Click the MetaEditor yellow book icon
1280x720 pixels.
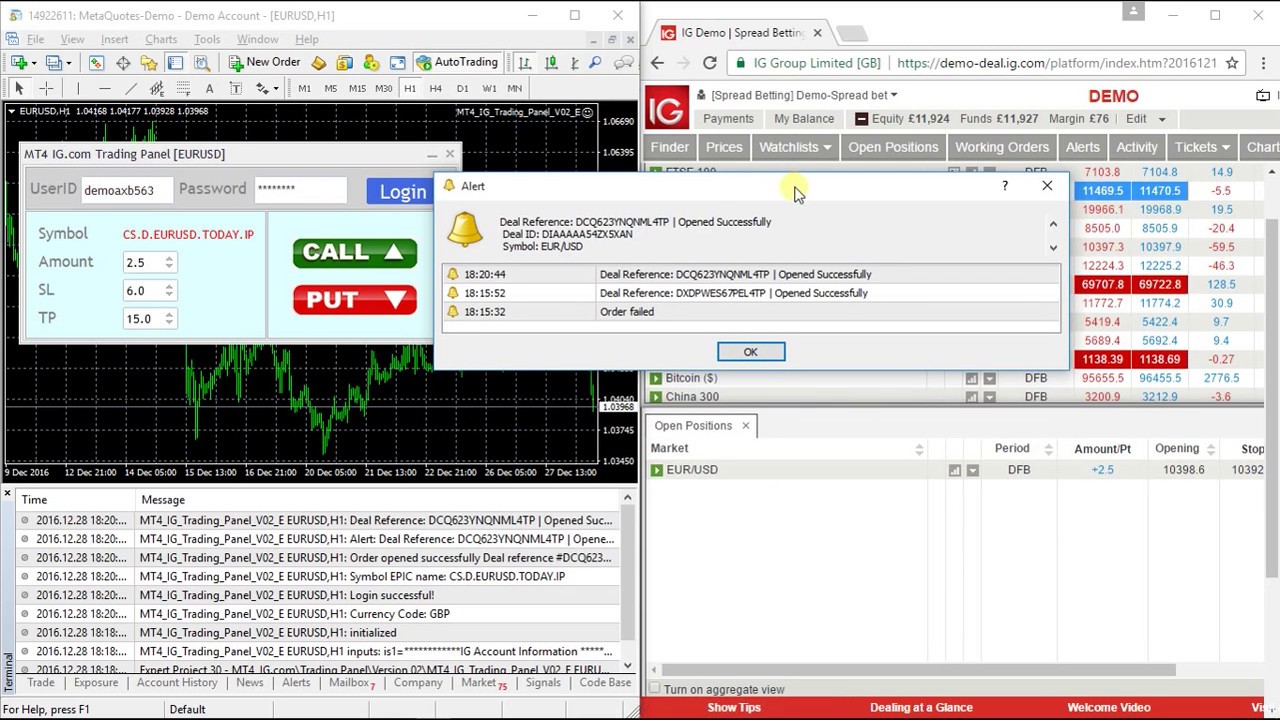[x=319, y=62]
